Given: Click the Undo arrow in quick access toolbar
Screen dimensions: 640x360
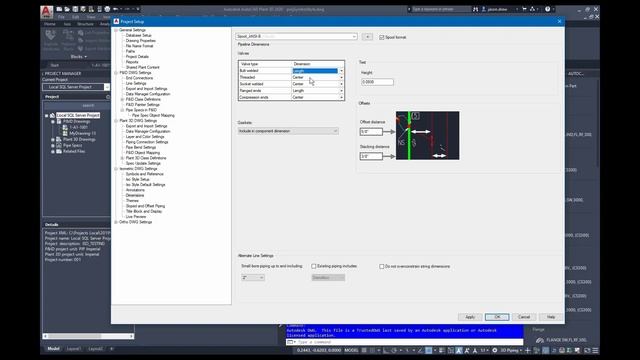Looking at the screenshot, I should [116, 9].
